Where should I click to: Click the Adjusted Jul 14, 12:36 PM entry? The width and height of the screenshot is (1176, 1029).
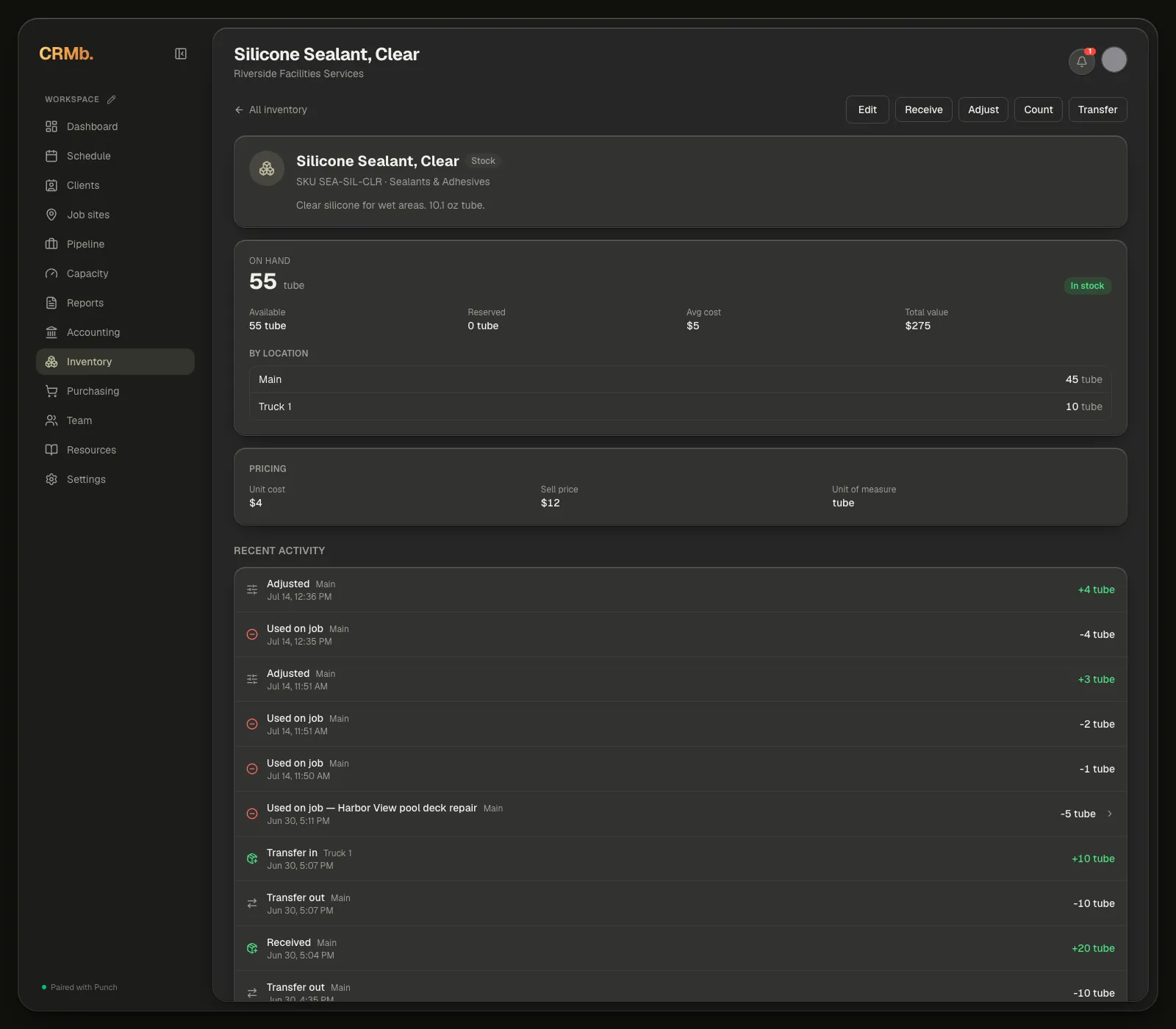(681, 589)
